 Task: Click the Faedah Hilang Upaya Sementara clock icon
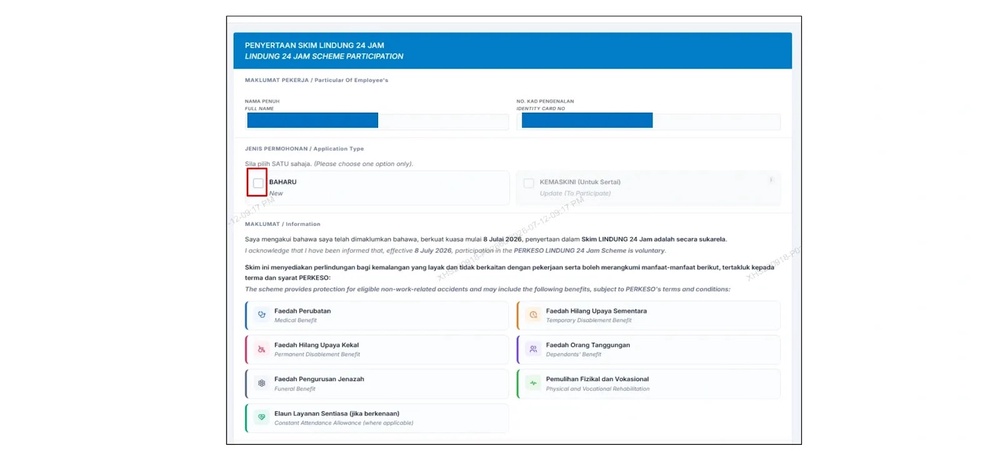pos(533,315)
